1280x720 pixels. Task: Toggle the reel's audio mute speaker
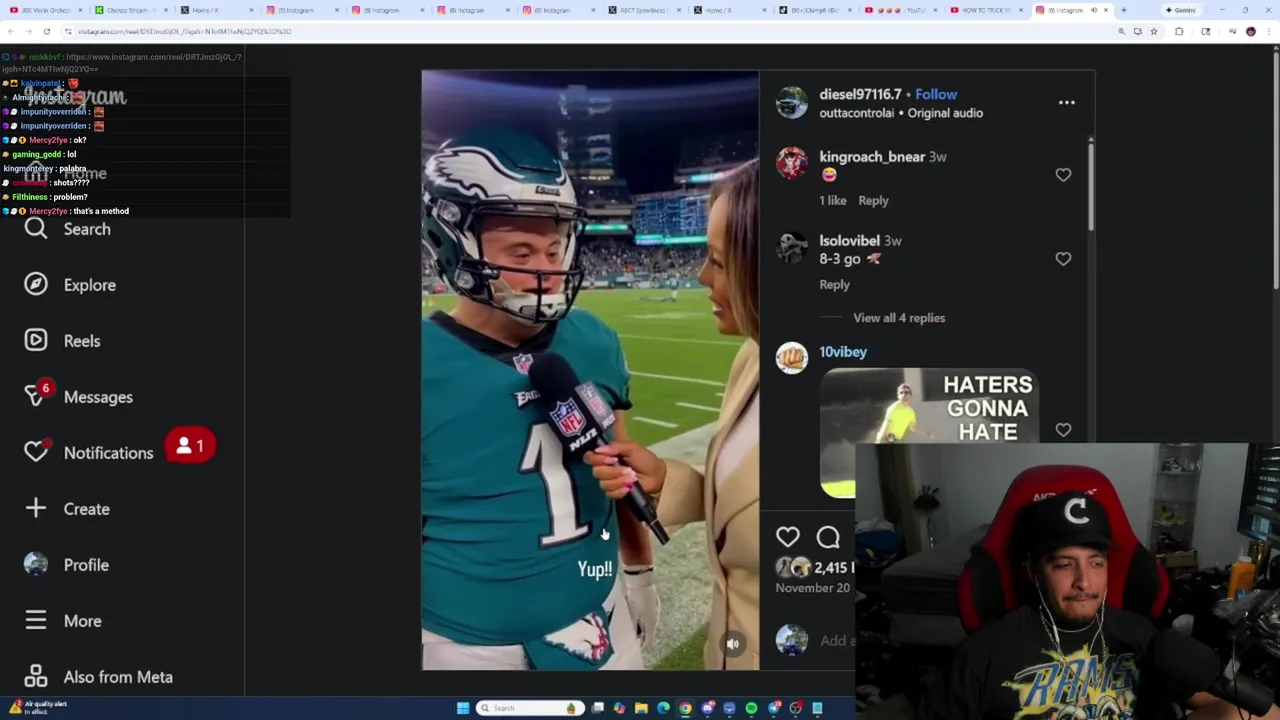733,644
